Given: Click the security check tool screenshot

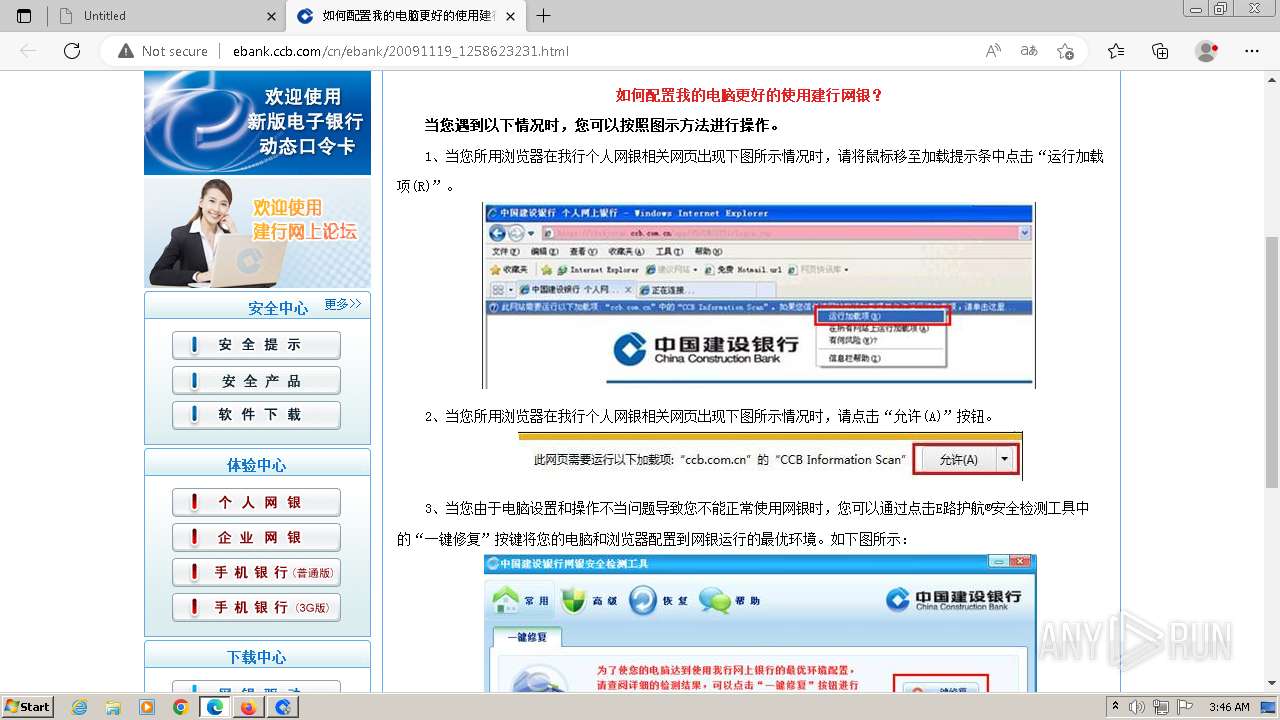Looking at the screenshot, I should tap(760, 622).
